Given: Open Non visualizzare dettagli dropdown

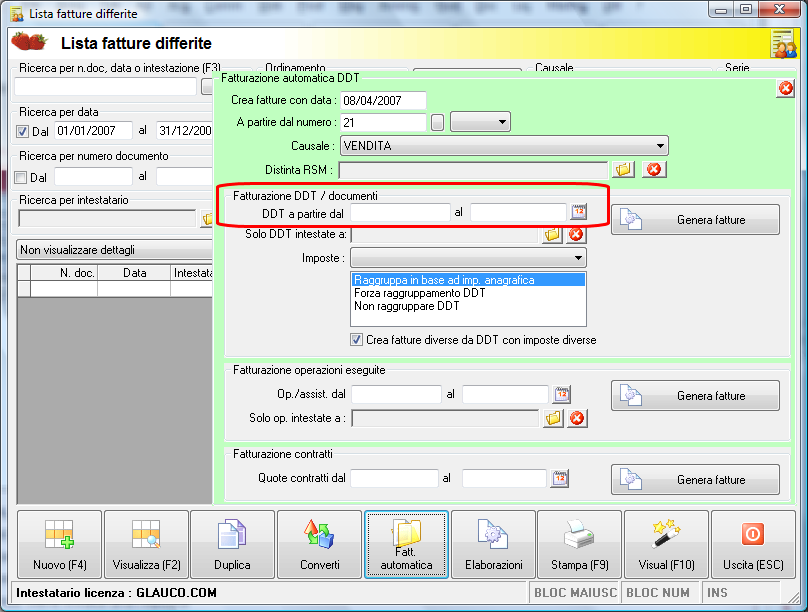Looking at the screenshot, I should point(115,250).
